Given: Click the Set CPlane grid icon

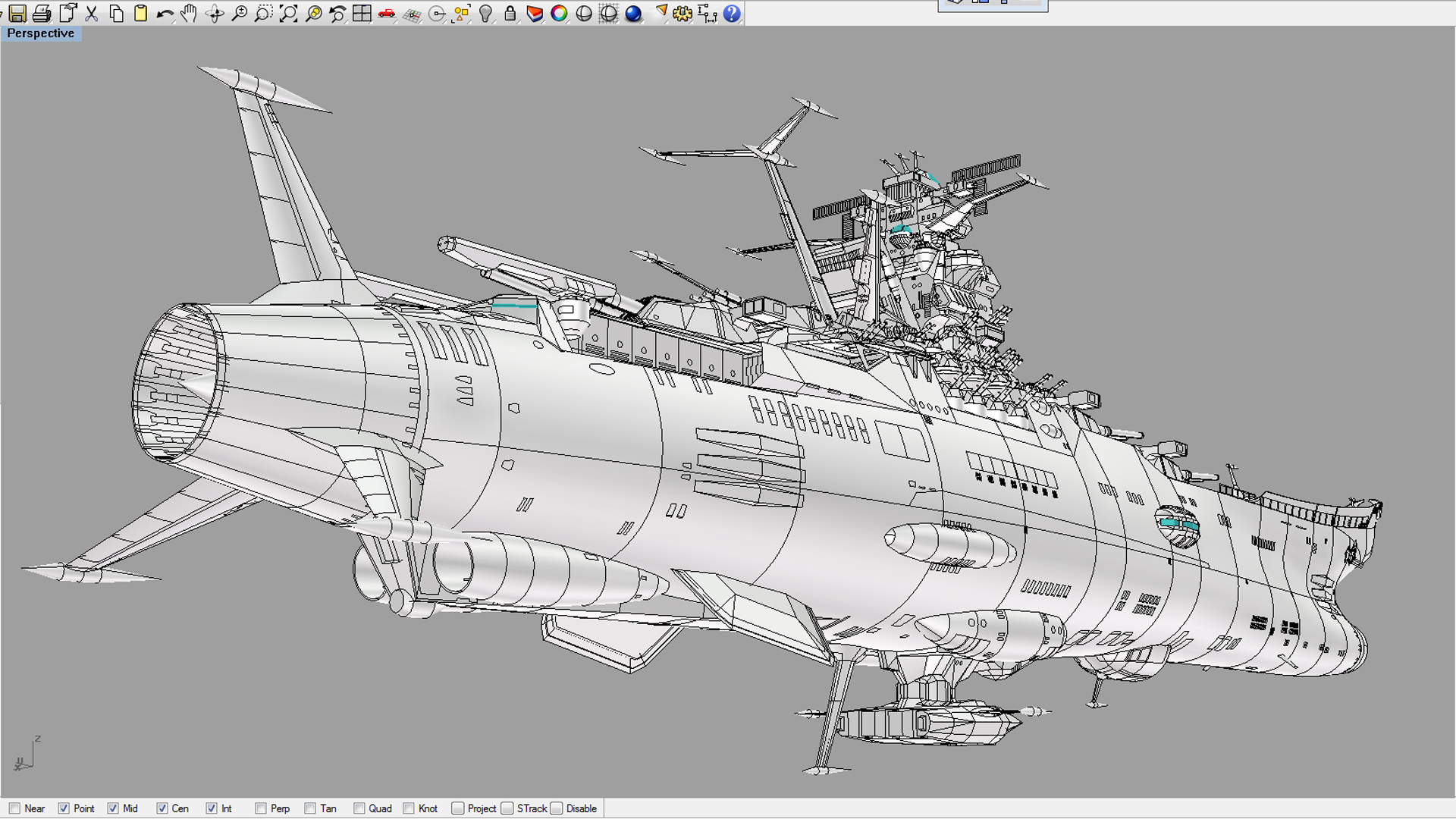Looking at the screenshot, I should tap(412, 14).
